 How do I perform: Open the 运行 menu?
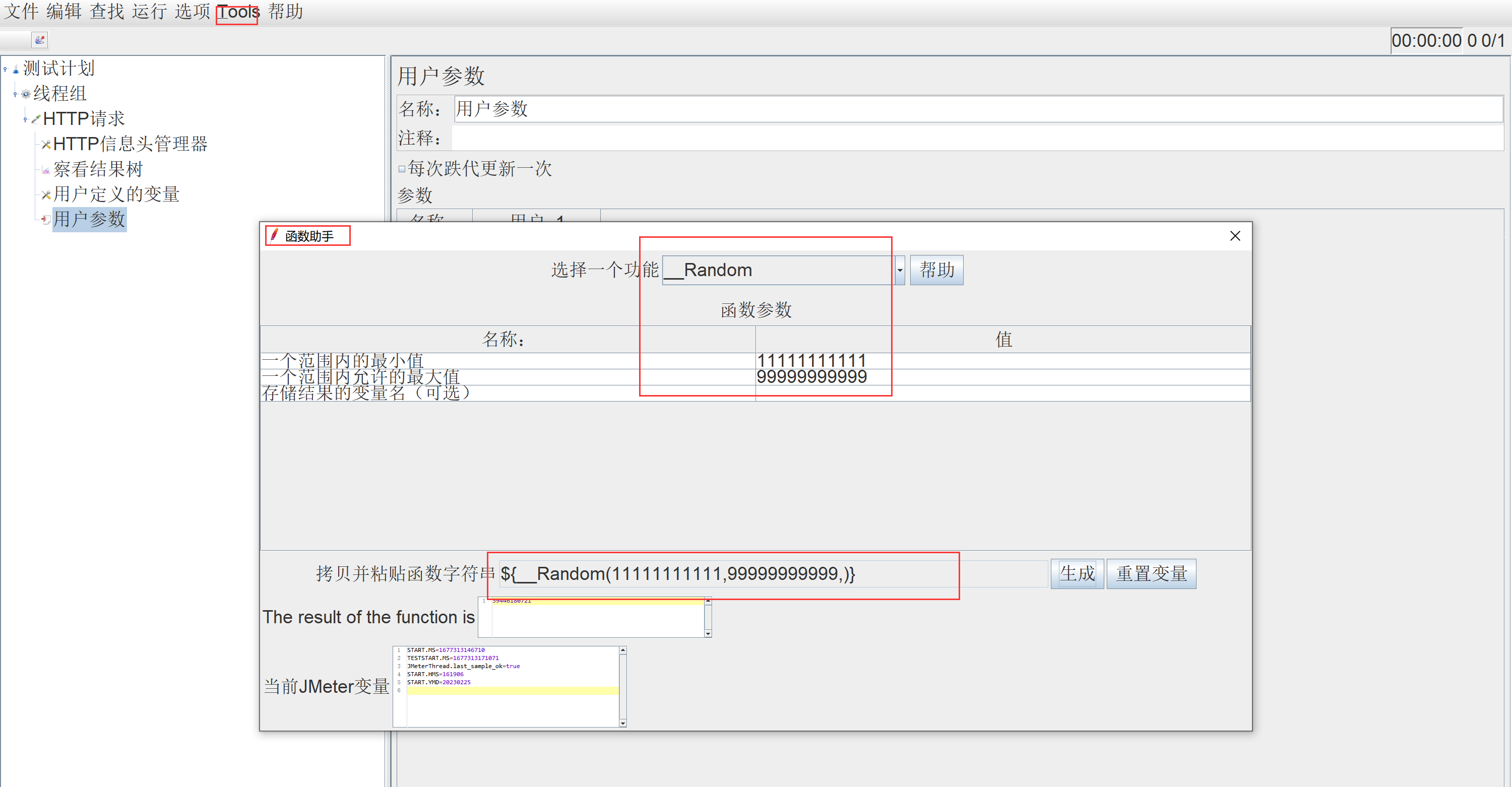click(x=149, y=12)
